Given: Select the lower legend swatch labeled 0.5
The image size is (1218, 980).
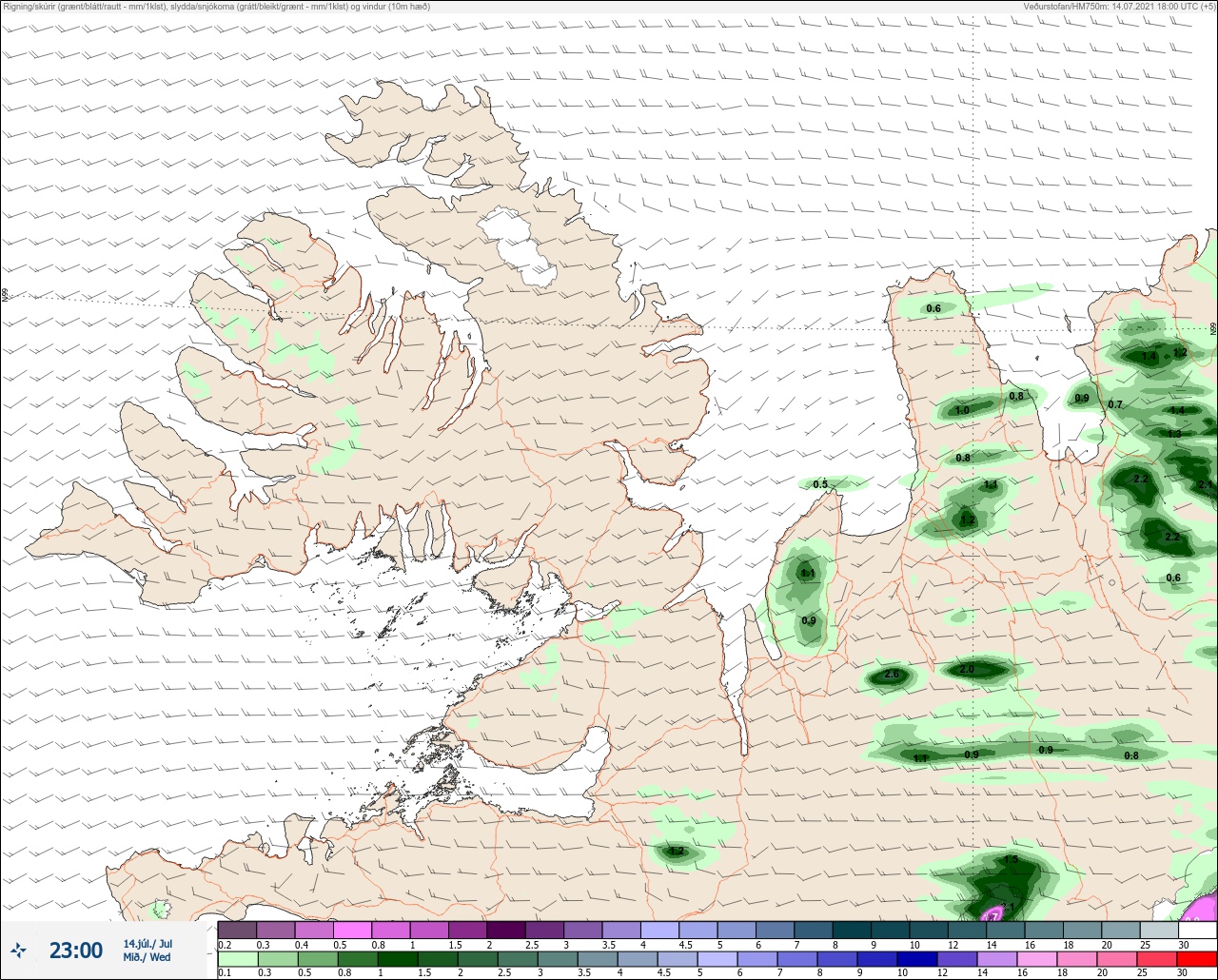Looking at the screenshot, I should click(318, 959).
